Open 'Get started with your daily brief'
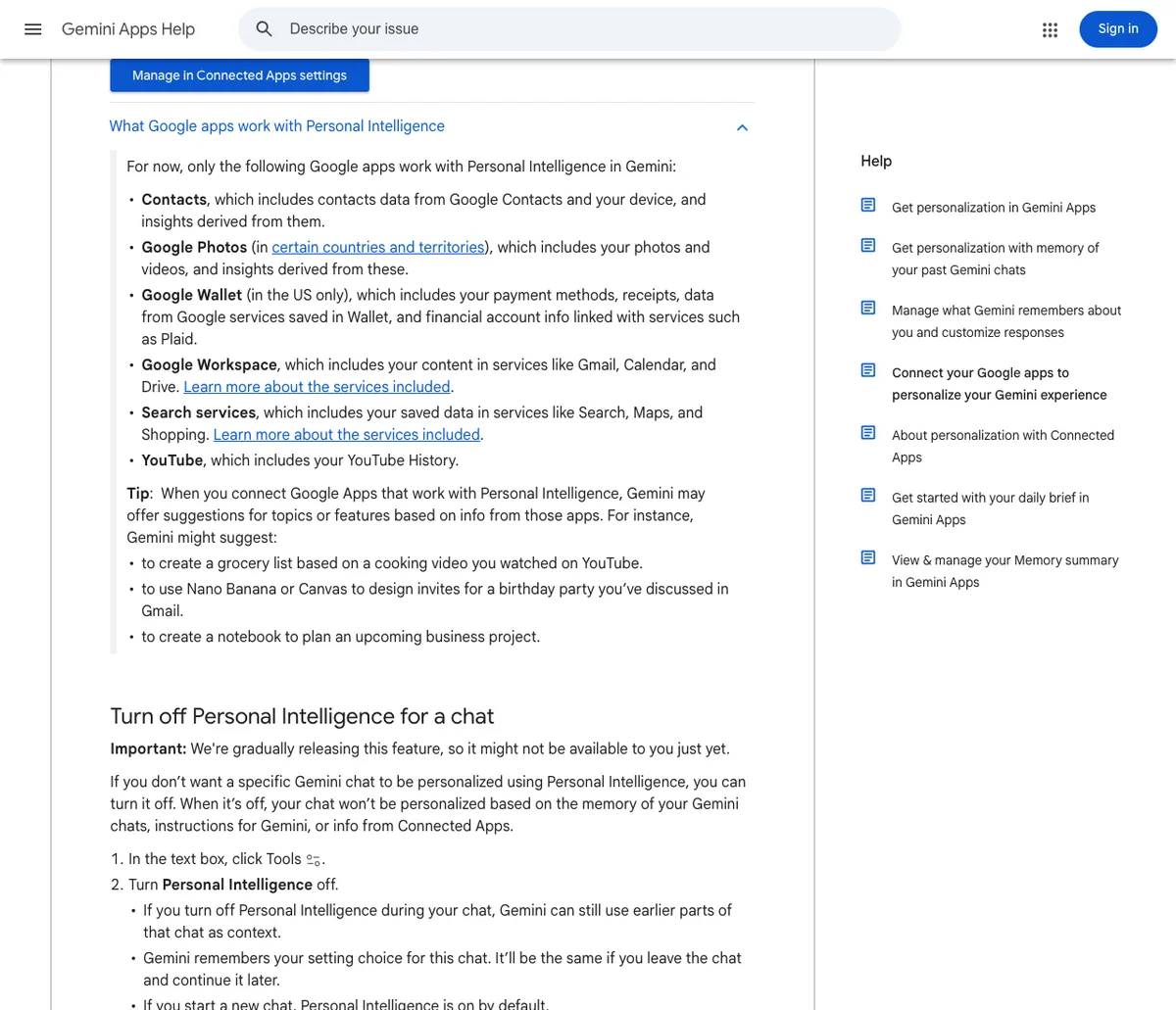The image size is (1176, 1010). [991, 508]
